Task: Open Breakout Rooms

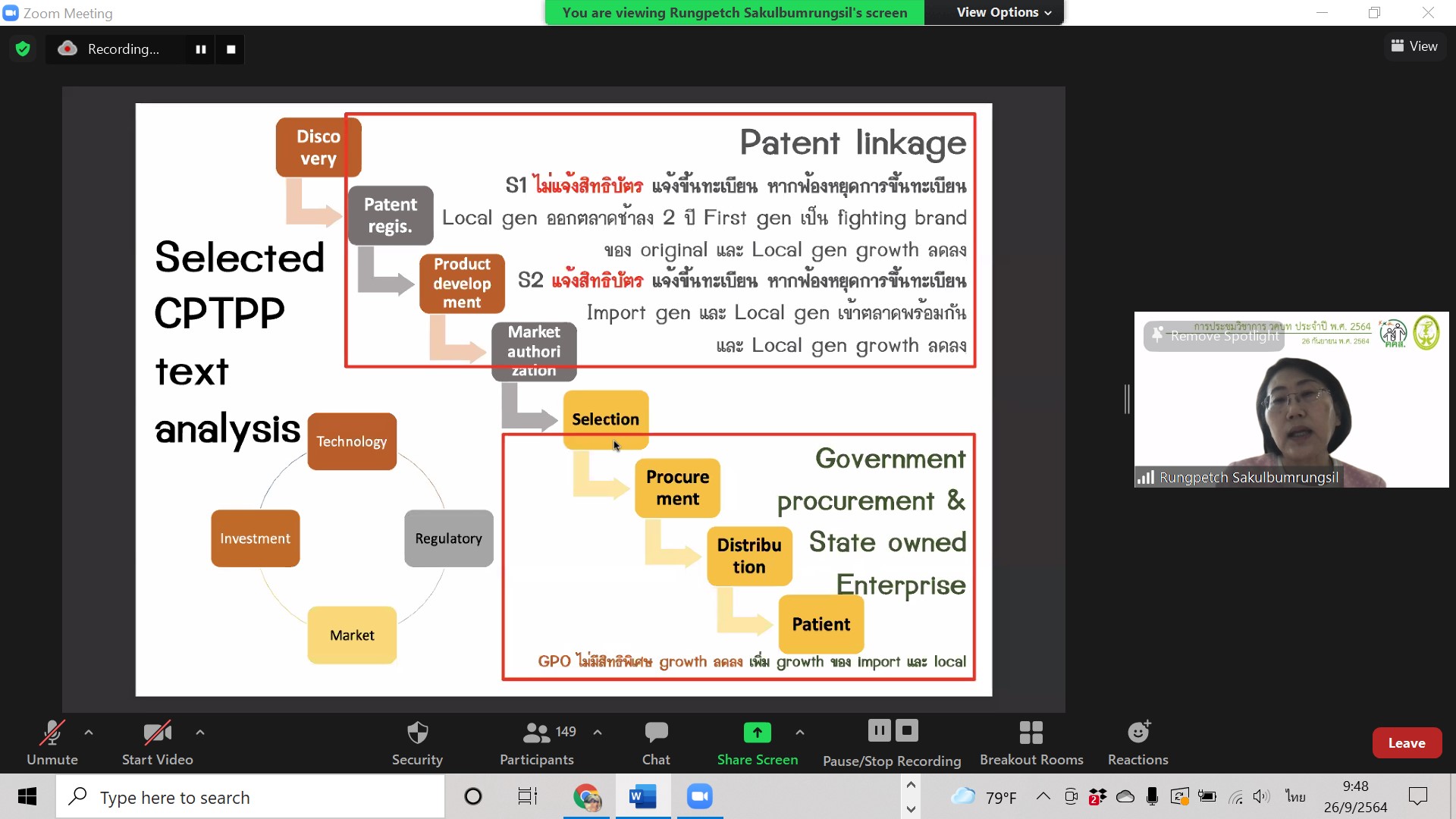Action: coord(1031,742)
